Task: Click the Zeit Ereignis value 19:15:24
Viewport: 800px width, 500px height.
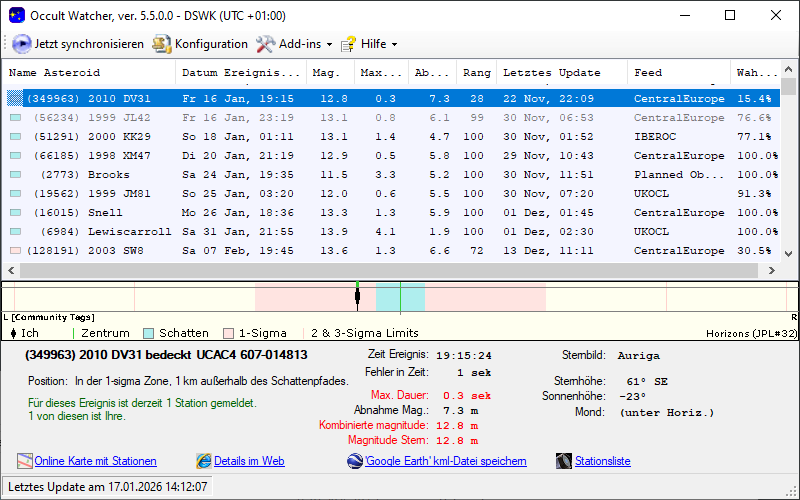Action: pos(464,356)
